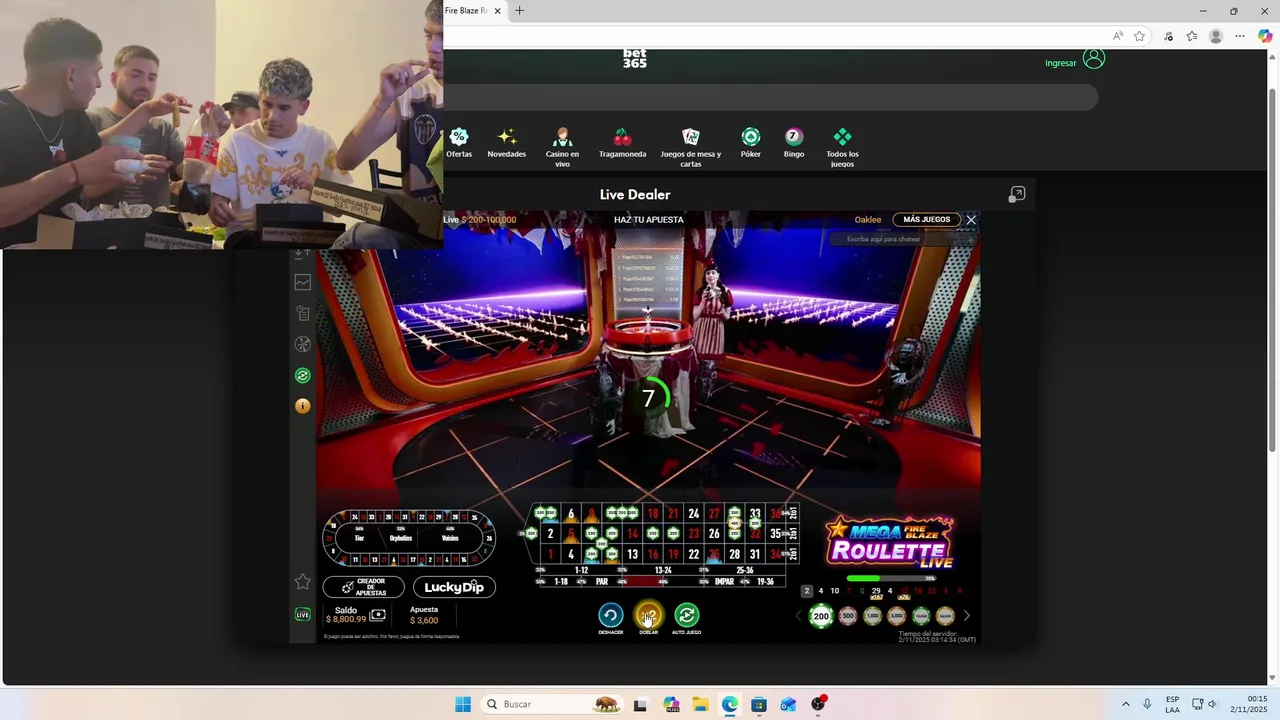Screen dimensions: 1280x720
Task: Select the 50,000 chip
Action: 945,616
